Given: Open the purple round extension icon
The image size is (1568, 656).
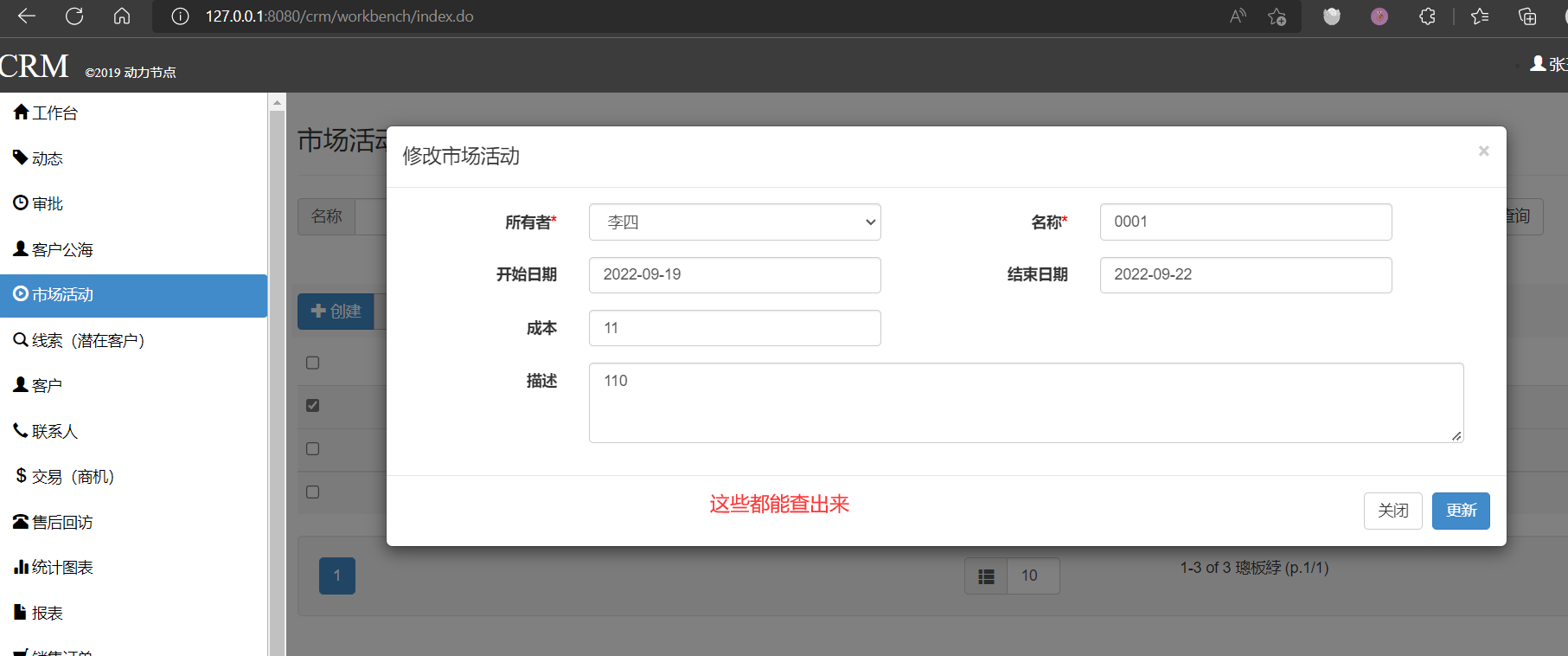Looking at the screenshot, I should [x=1379, y=16].
